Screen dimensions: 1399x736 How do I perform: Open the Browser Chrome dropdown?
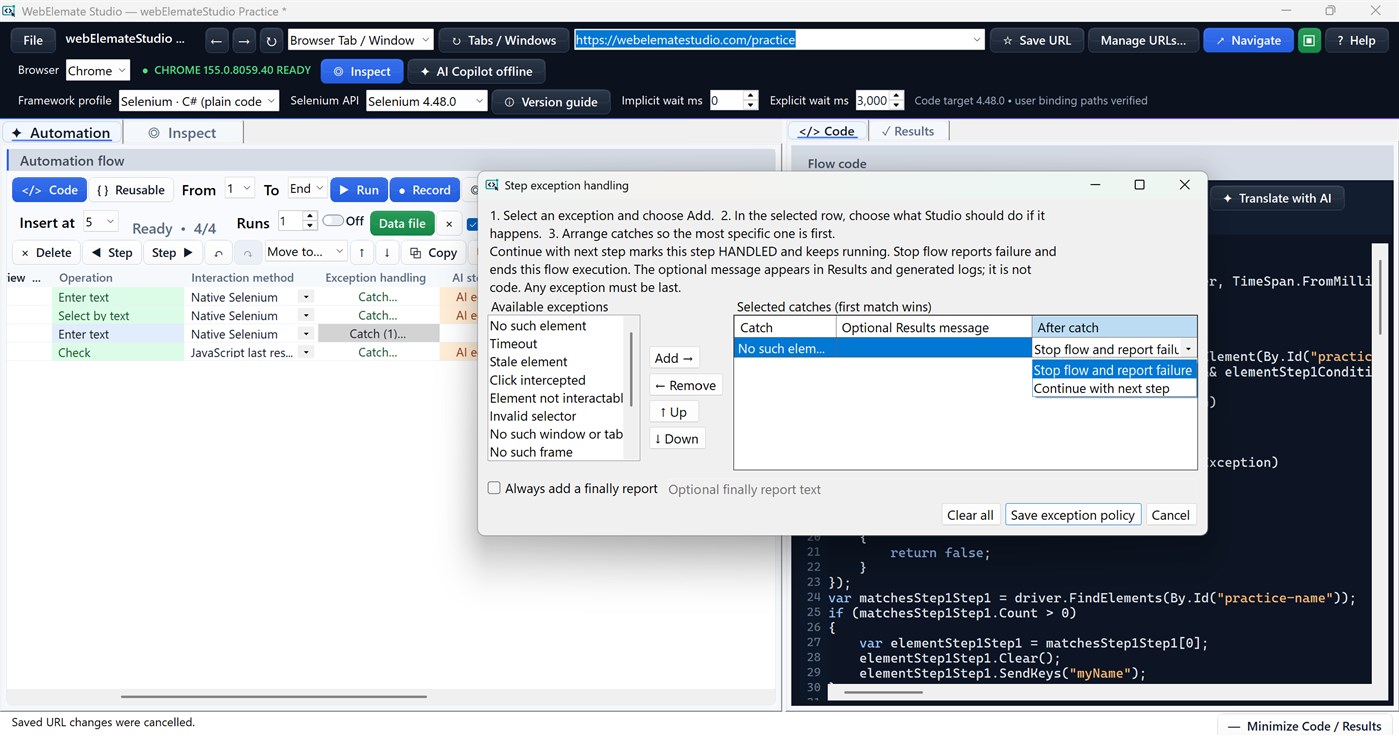98,71
